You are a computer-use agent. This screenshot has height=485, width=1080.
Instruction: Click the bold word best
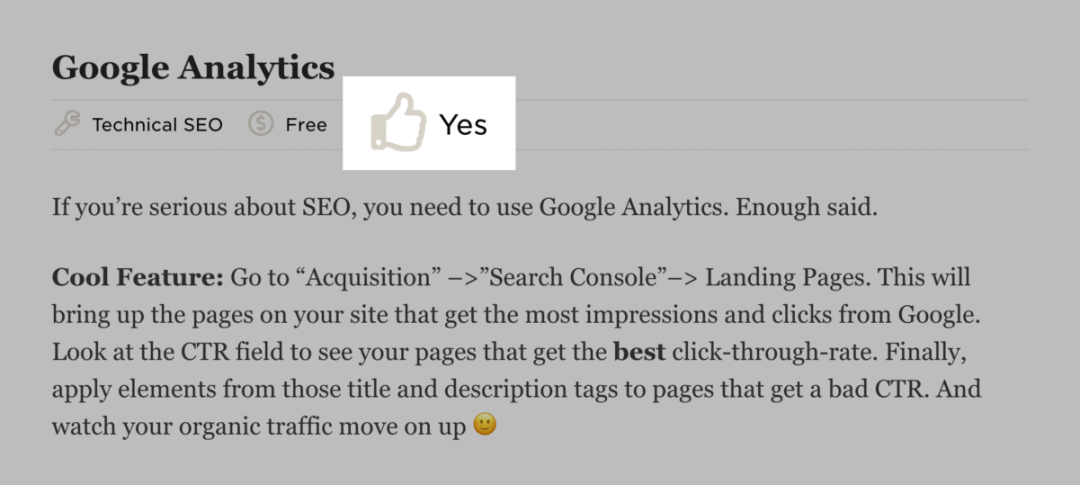(x=639, y=352)
